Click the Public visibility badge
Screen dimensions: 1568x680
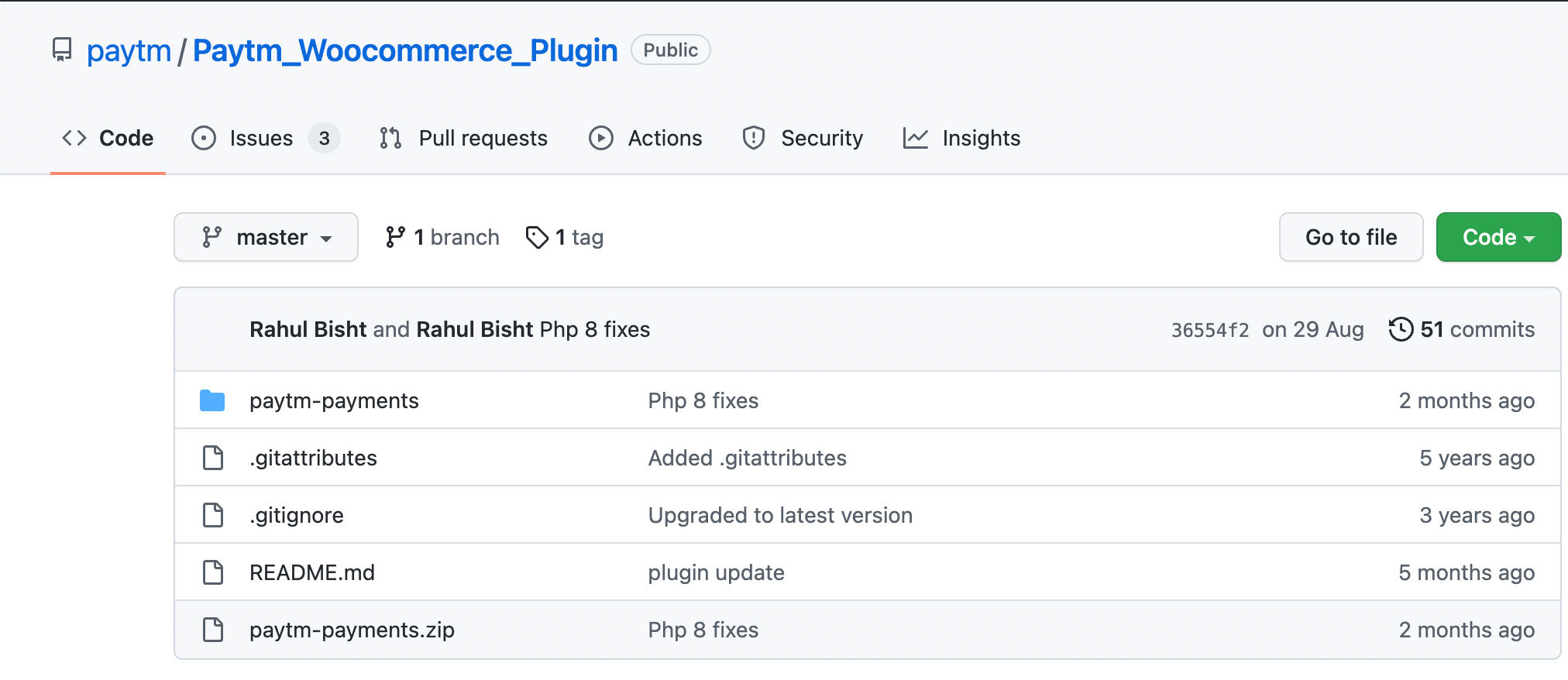coord(671,50)
